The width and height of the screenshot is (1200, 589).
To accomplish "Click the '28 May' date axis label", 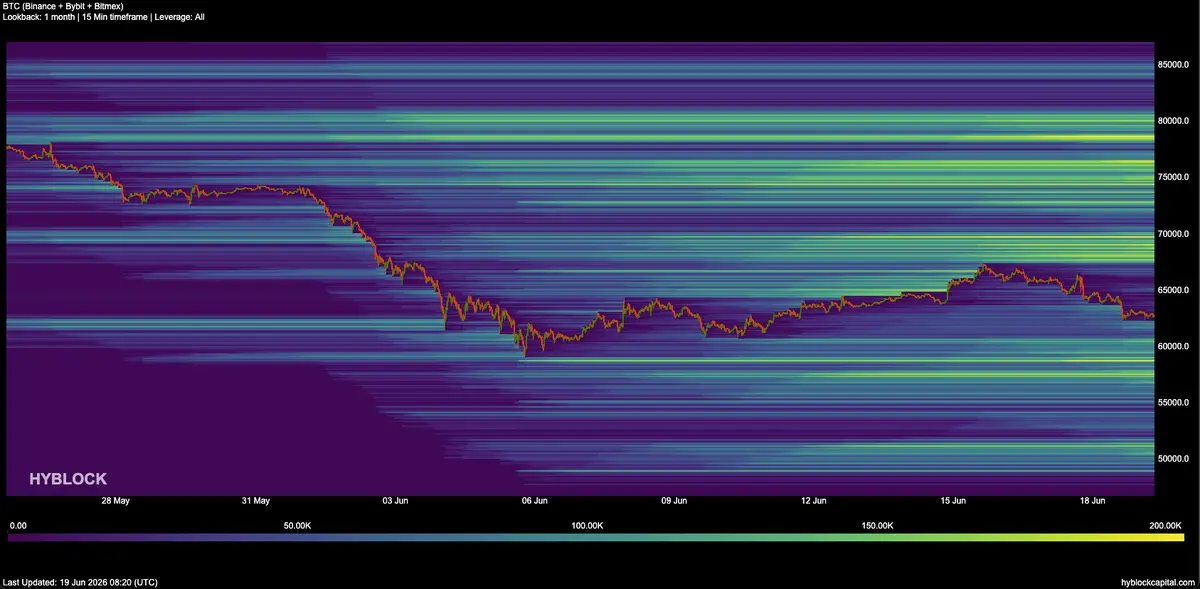I will pos(115,500).
